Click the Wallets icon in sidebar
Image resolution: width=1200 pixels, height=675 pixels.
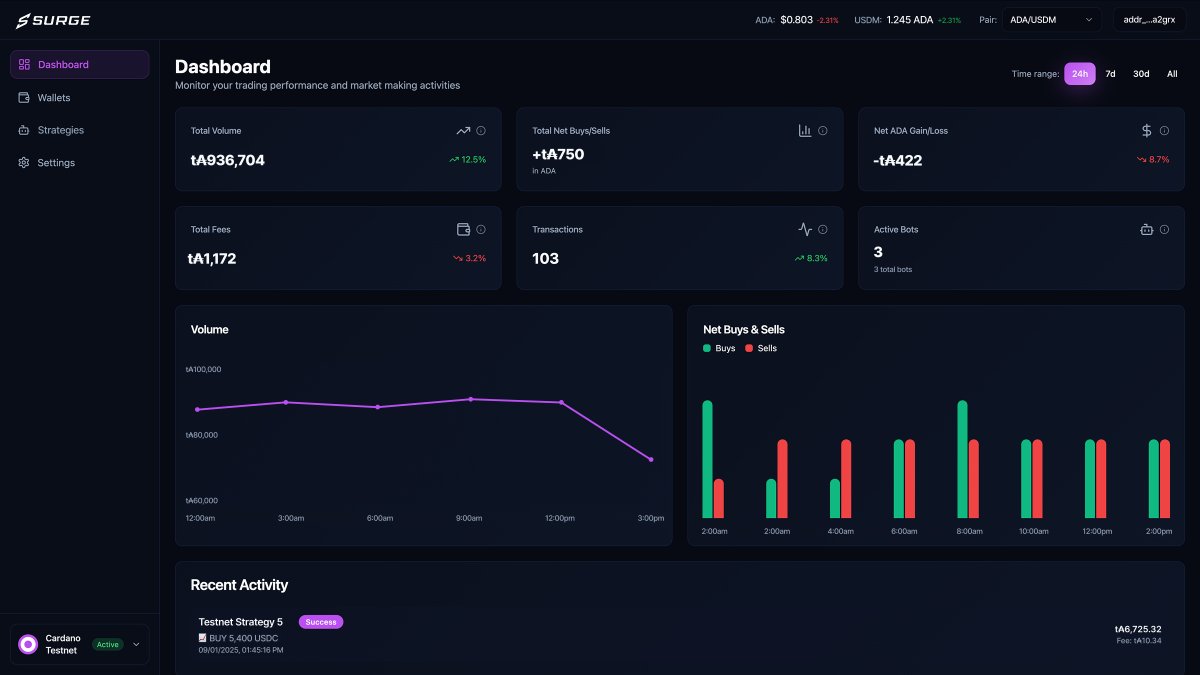pyautogui.click(x=24, y=98)
